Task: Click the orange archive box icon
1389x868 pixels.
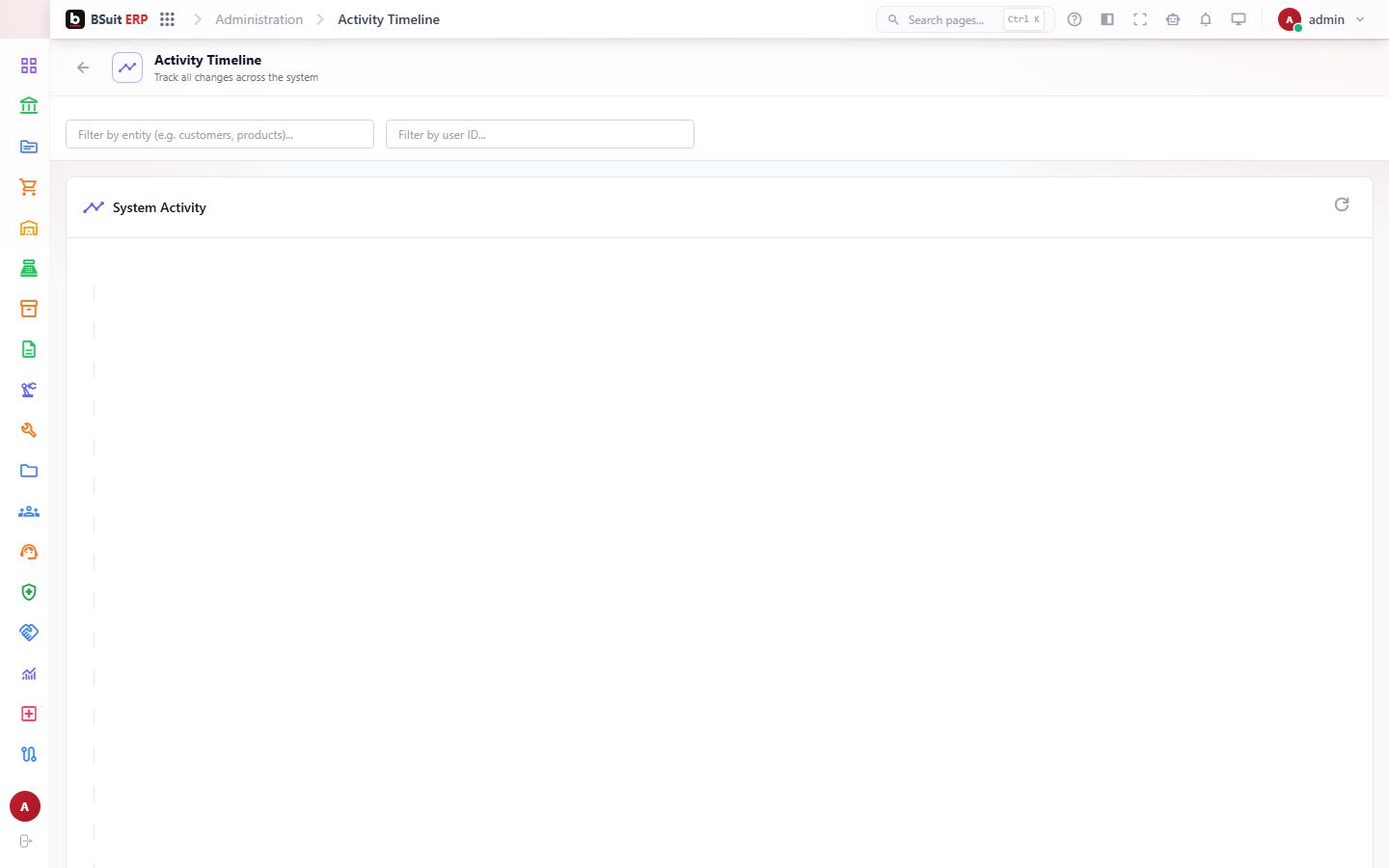Action: click(29, 309)
